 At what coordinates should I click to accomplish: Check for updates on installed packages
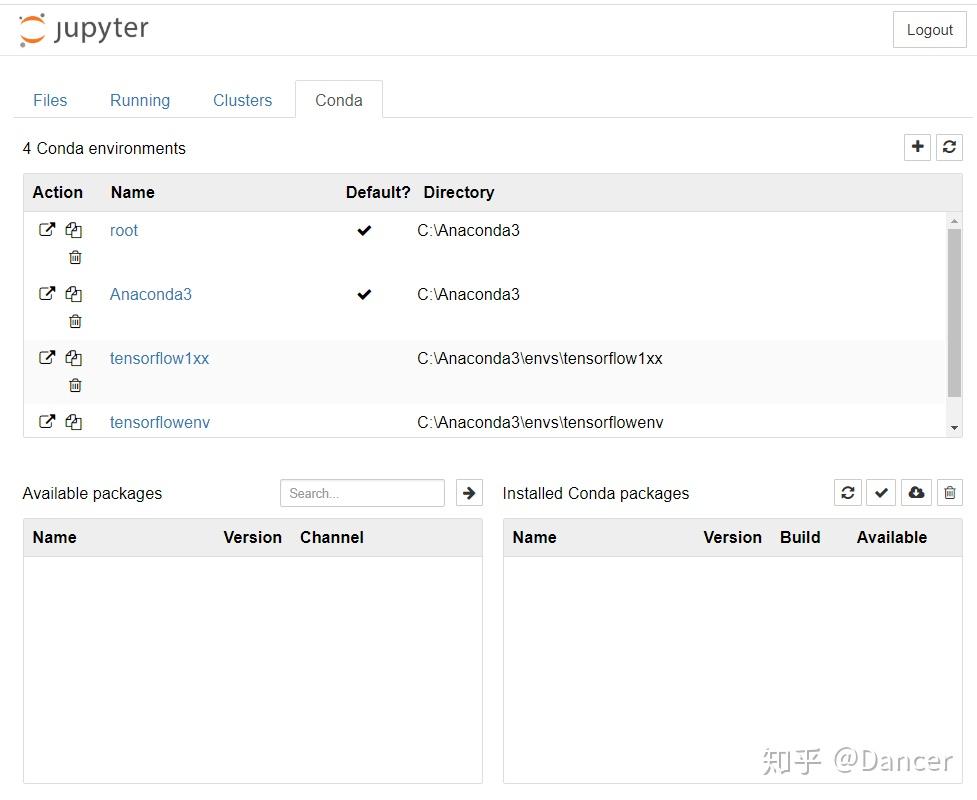click(x=881, y=492)
